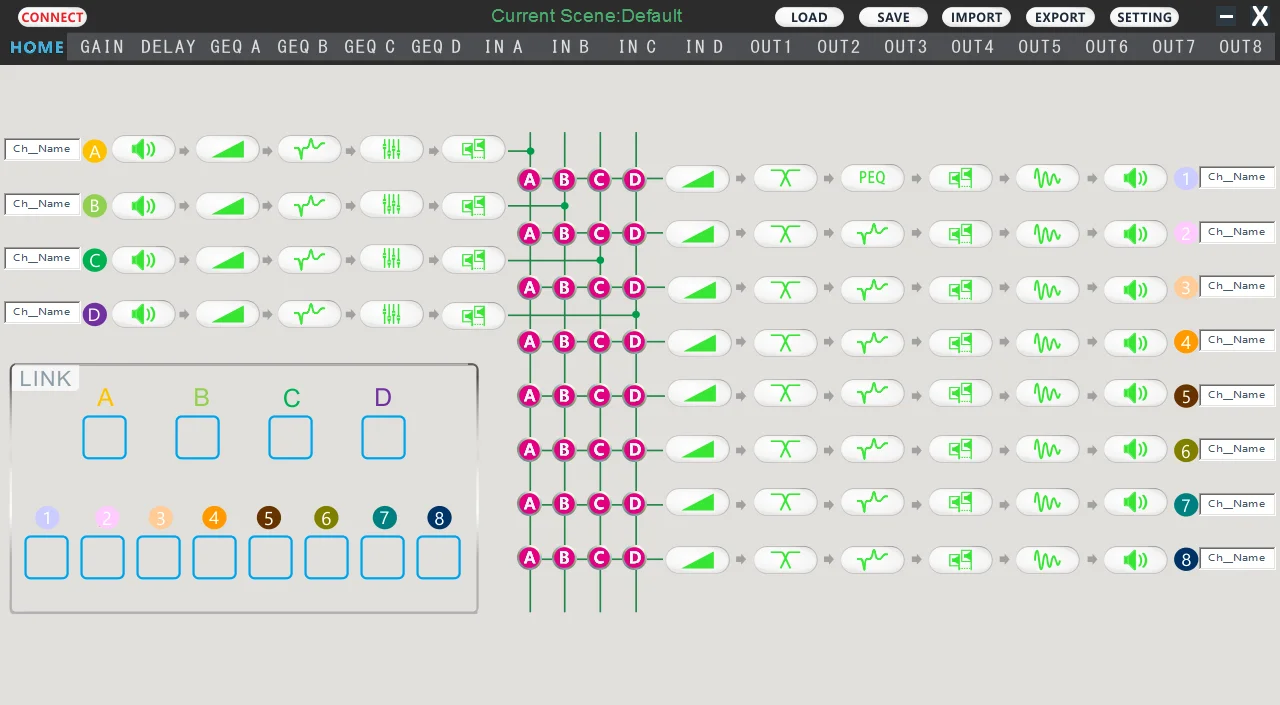Viewport: 1280px width, 705px height.
Task: Open output 6 limiter waveform icon
Action: [x=1048, y=450]
